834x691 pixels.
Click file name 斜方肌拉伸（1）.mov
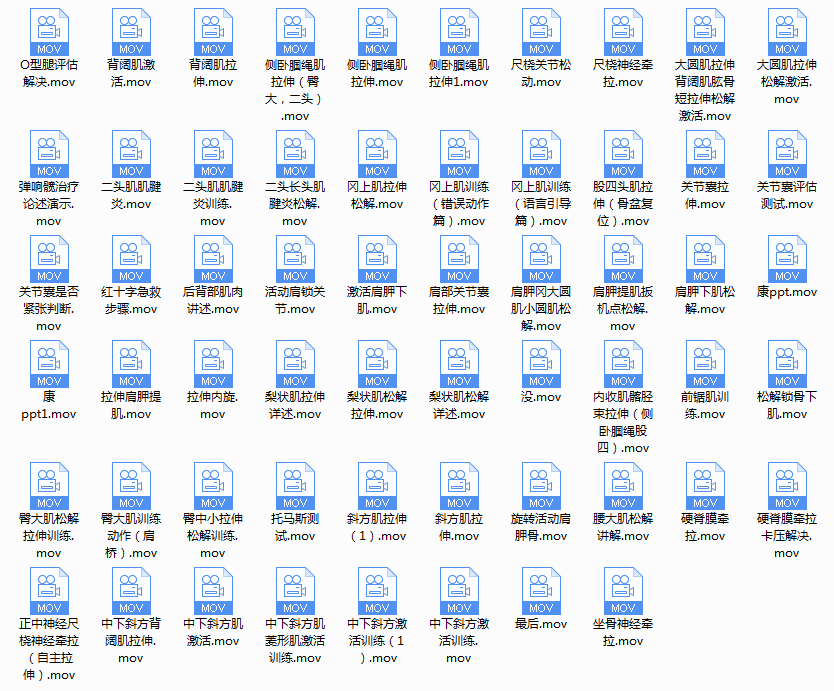coord(377,527)
